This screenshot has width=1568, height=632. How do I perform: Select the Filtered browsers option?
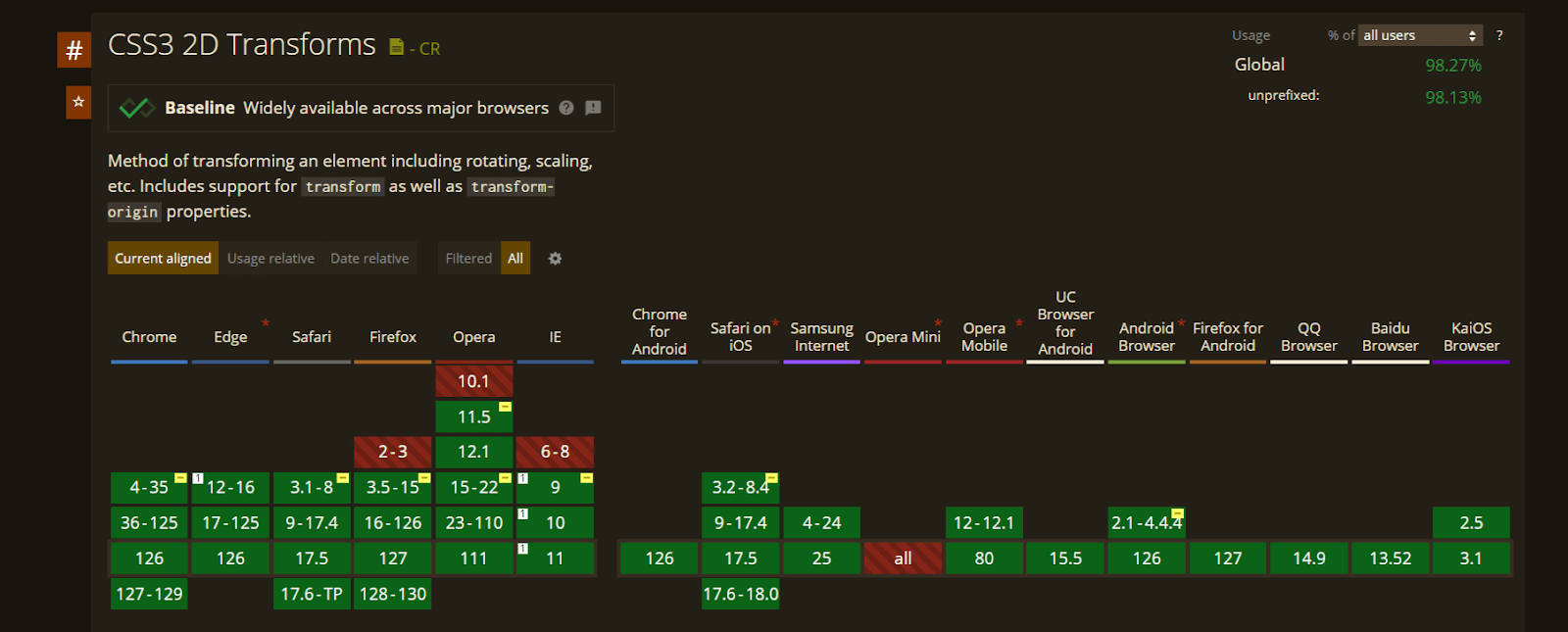point(468,258)
